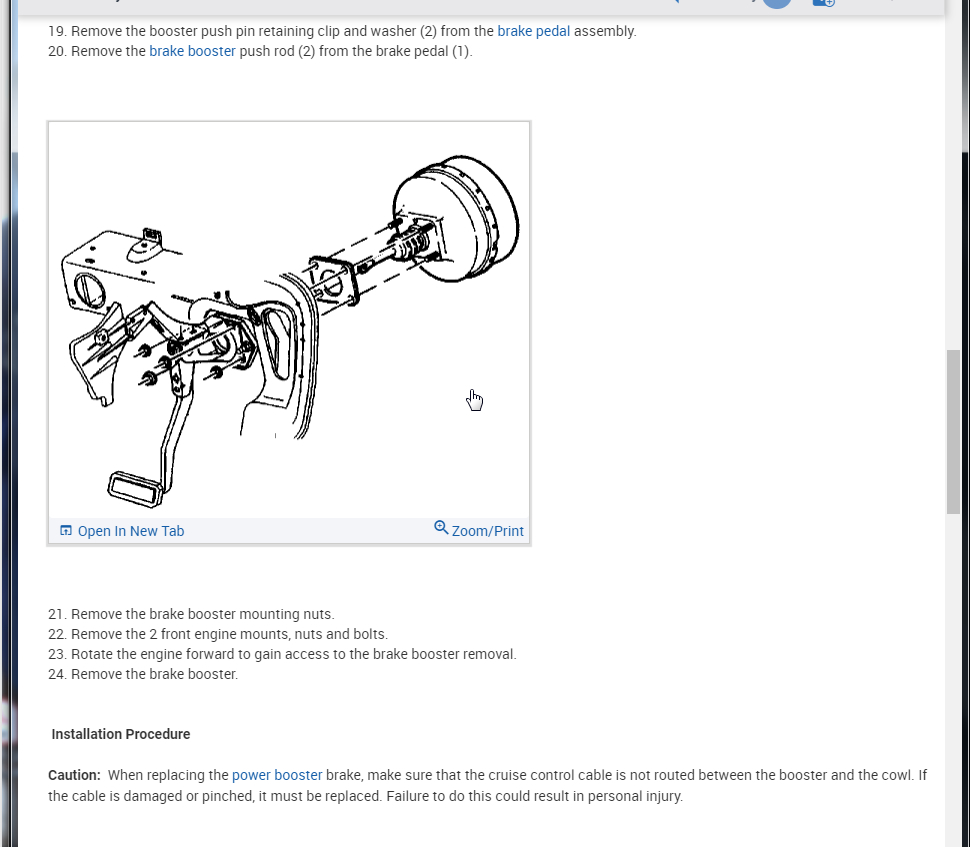970x847 pixels.
Task: Click the vertical scrollbar thumb
Action: coord(953,431)
